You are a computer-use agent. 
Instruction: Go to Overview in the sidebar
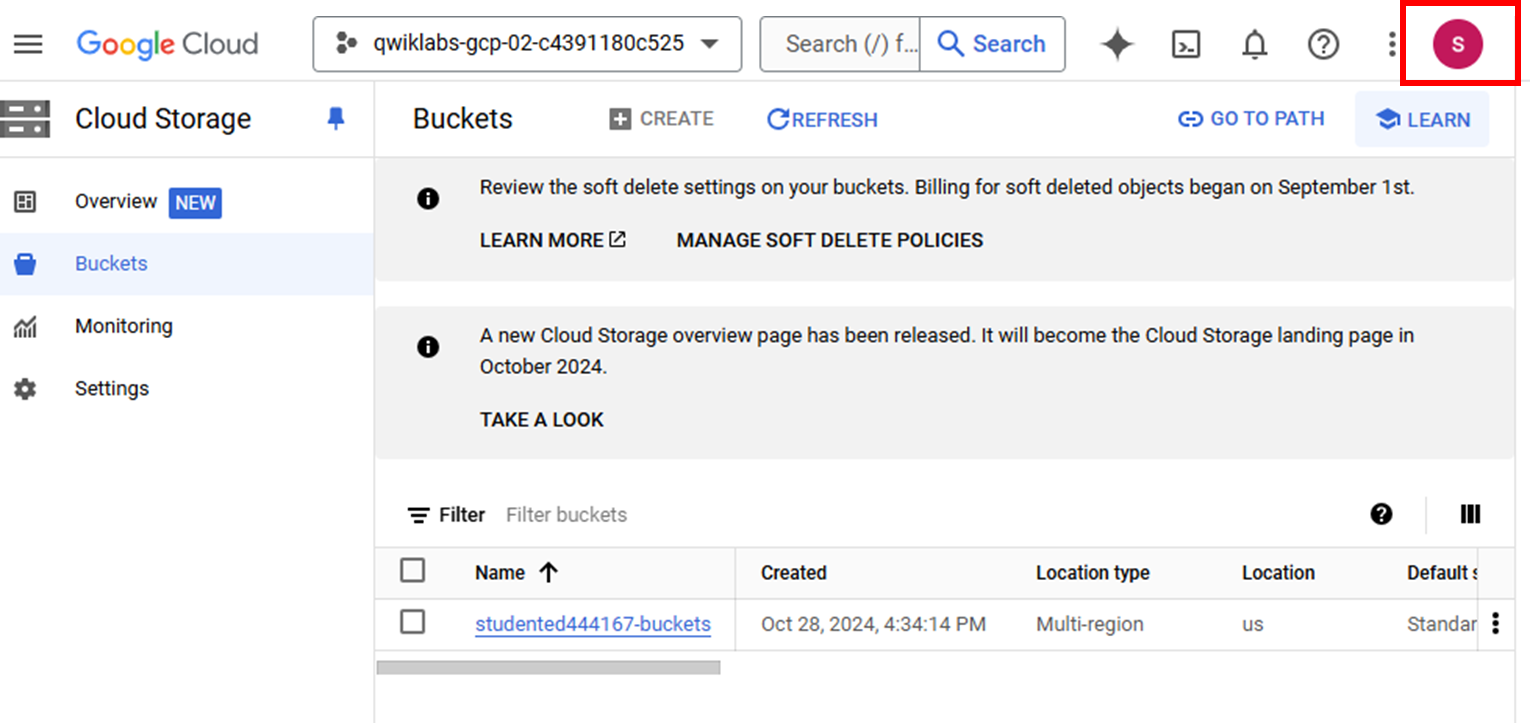pos(116,202)
